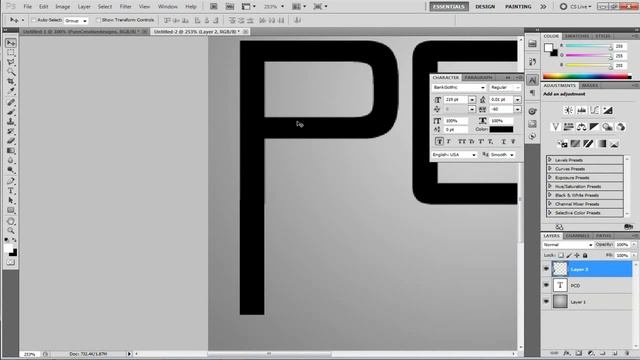Select the Crop tool
Screen dimensions: 640x360
[11, 82]
